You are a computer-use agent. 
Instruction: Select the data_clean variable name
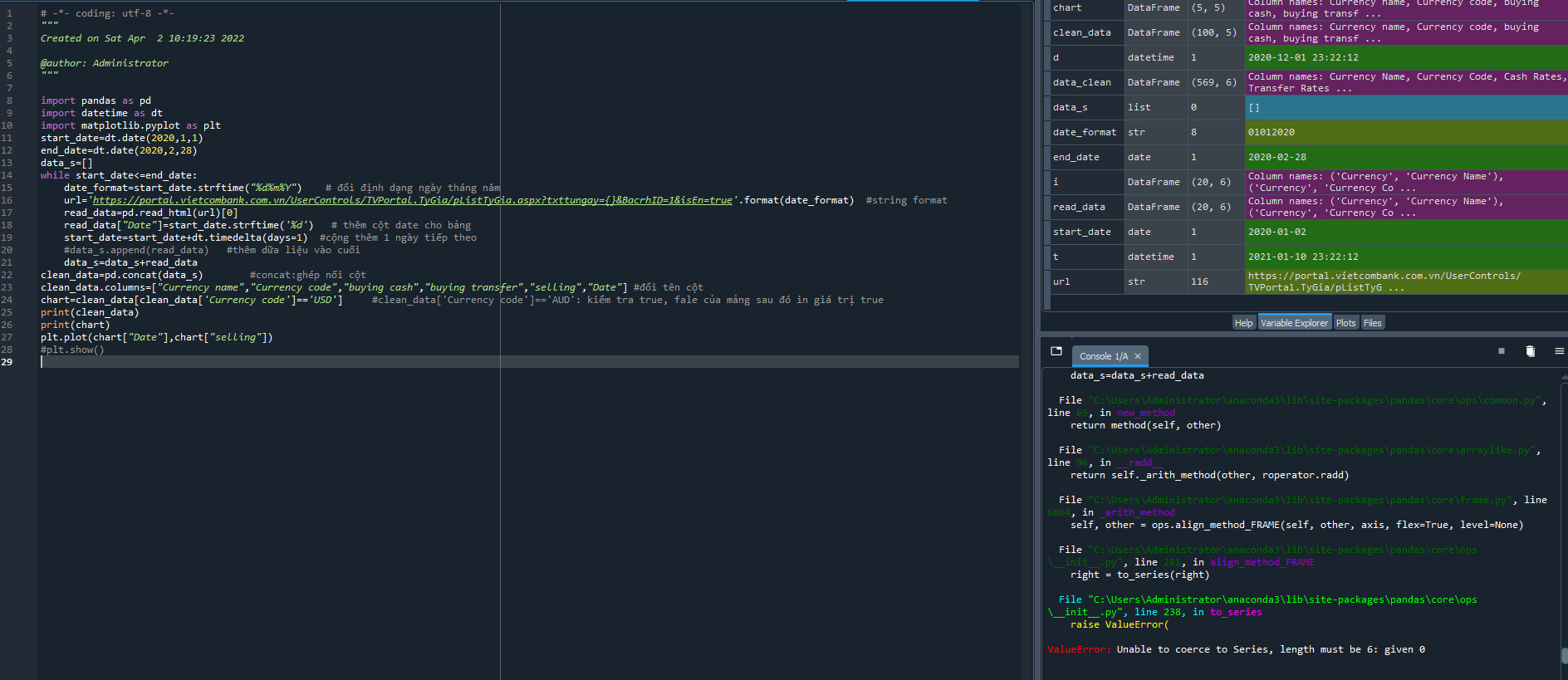click(1081, 82)
